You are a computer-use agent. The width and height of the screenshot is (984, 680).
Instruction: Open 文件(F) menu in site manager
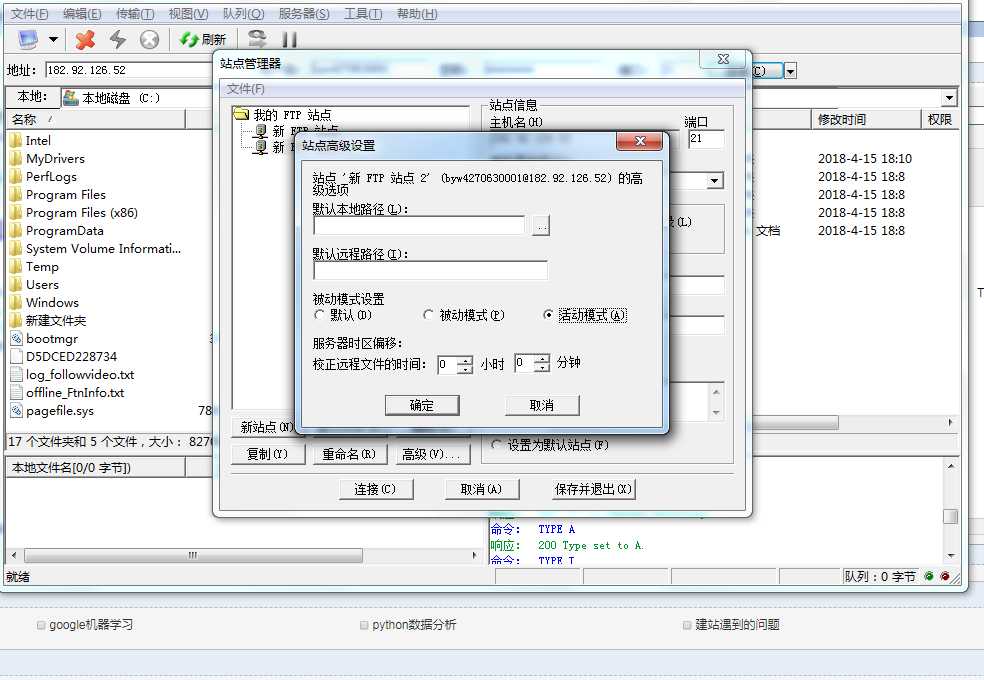tap(245, 89)
